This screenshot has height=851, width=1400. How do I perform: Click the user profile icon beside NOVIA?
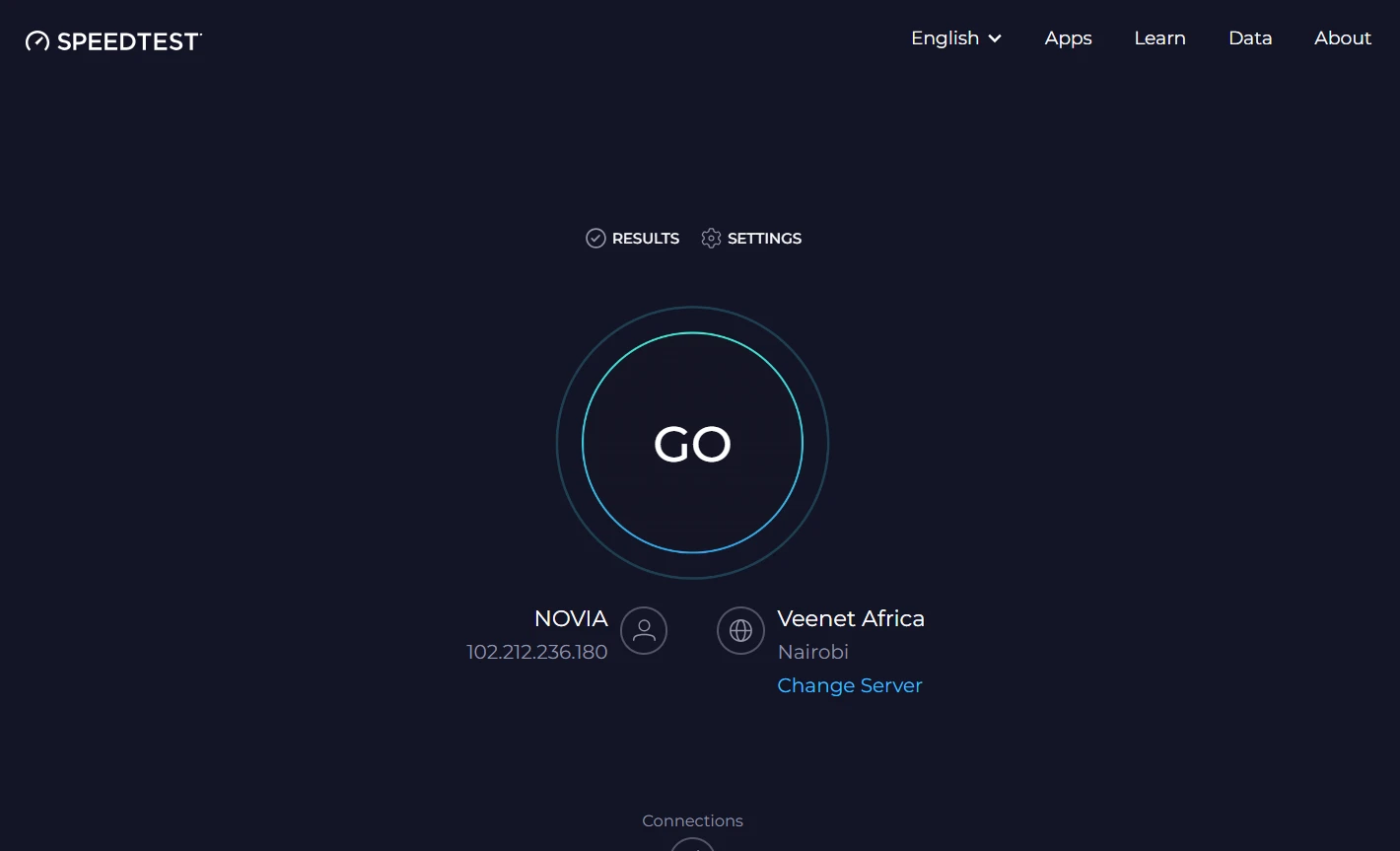click(x=644, y=631)
